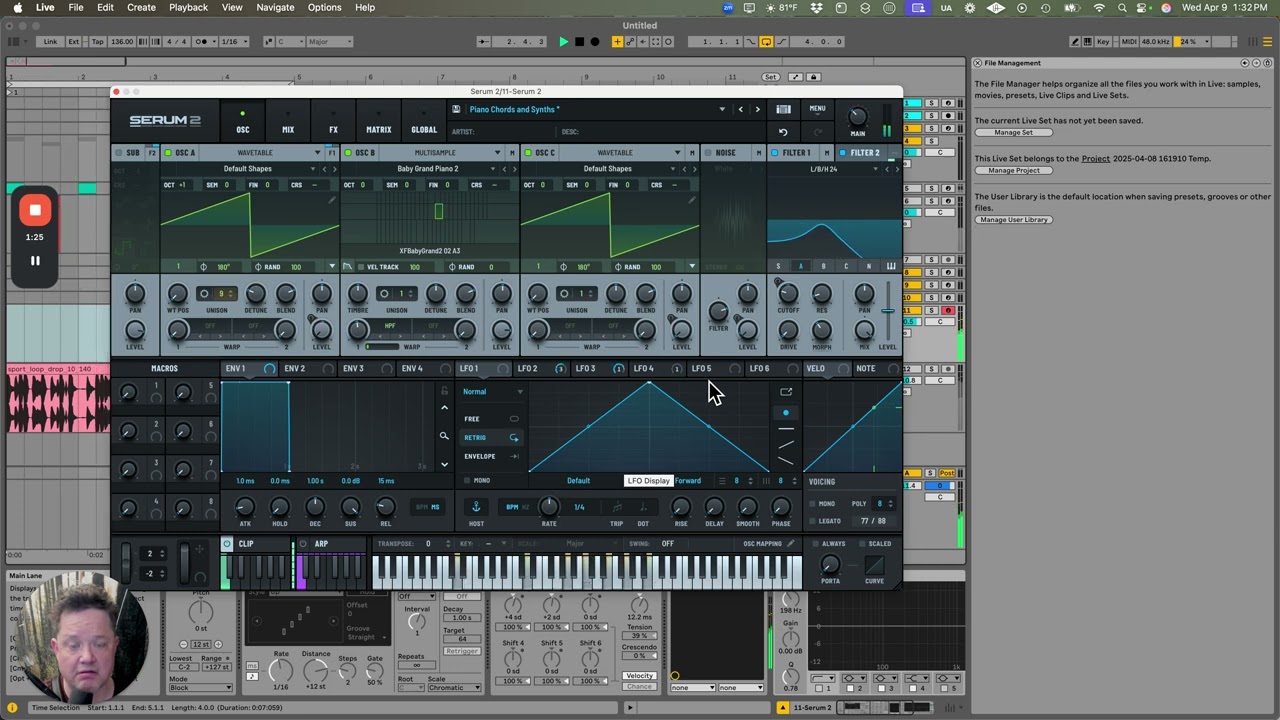Select the LFO dot point-shape tool

coord(786,412)
